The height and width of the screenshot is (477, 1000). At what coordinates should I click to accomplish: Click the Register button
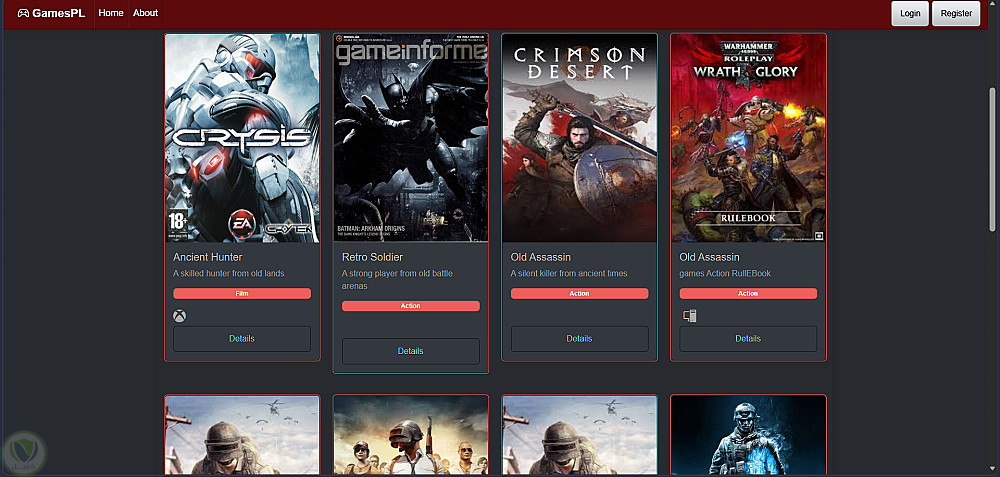tap(956, 13)
